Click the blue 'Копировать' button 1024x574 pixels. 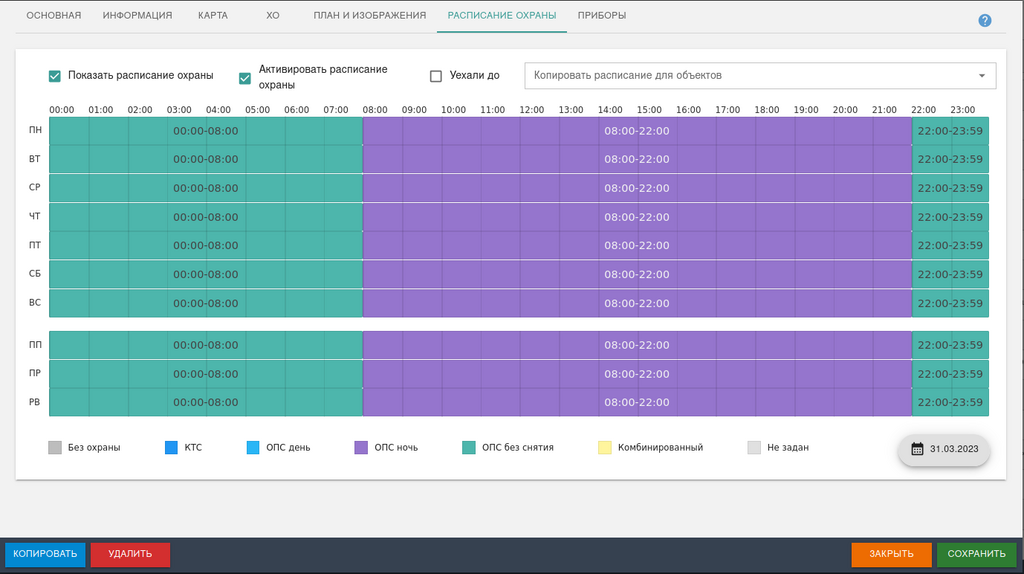click(45, 554)
